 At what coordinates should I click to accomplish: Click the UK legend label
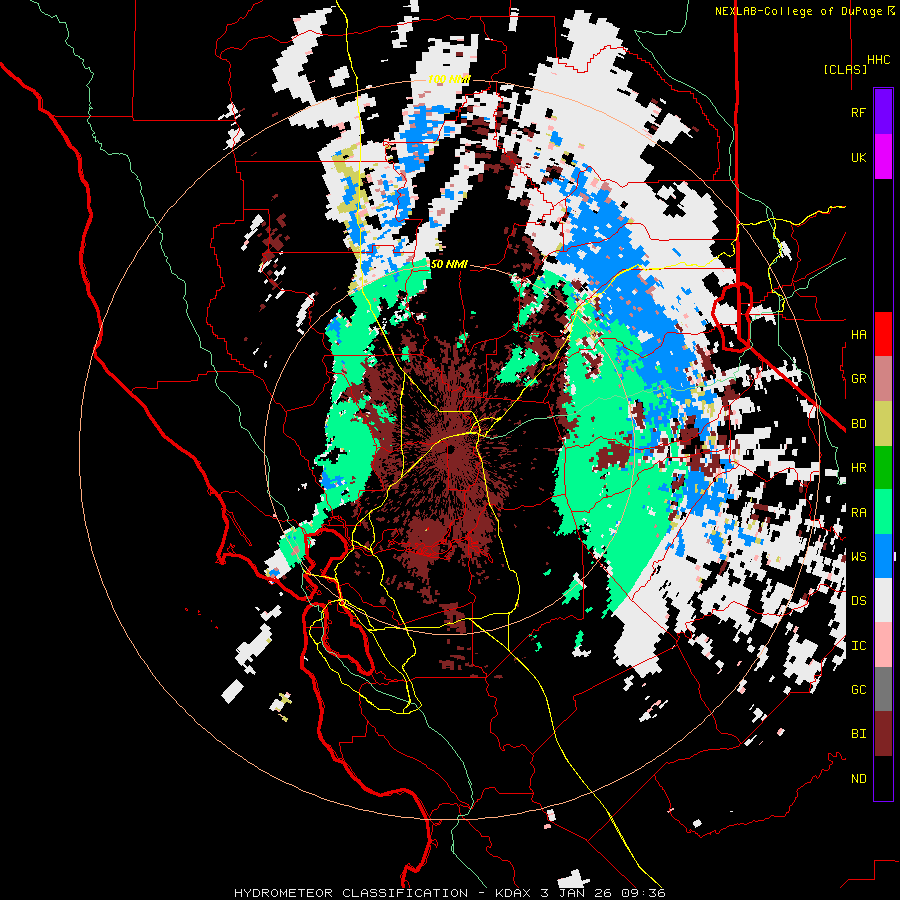click(858, 157)
